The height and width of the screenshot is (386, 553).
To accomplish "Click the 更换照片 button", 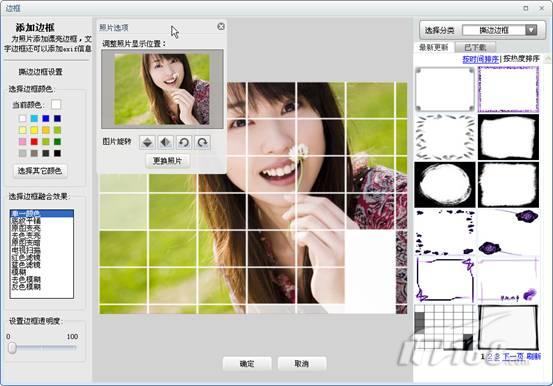I will (168, 161).
